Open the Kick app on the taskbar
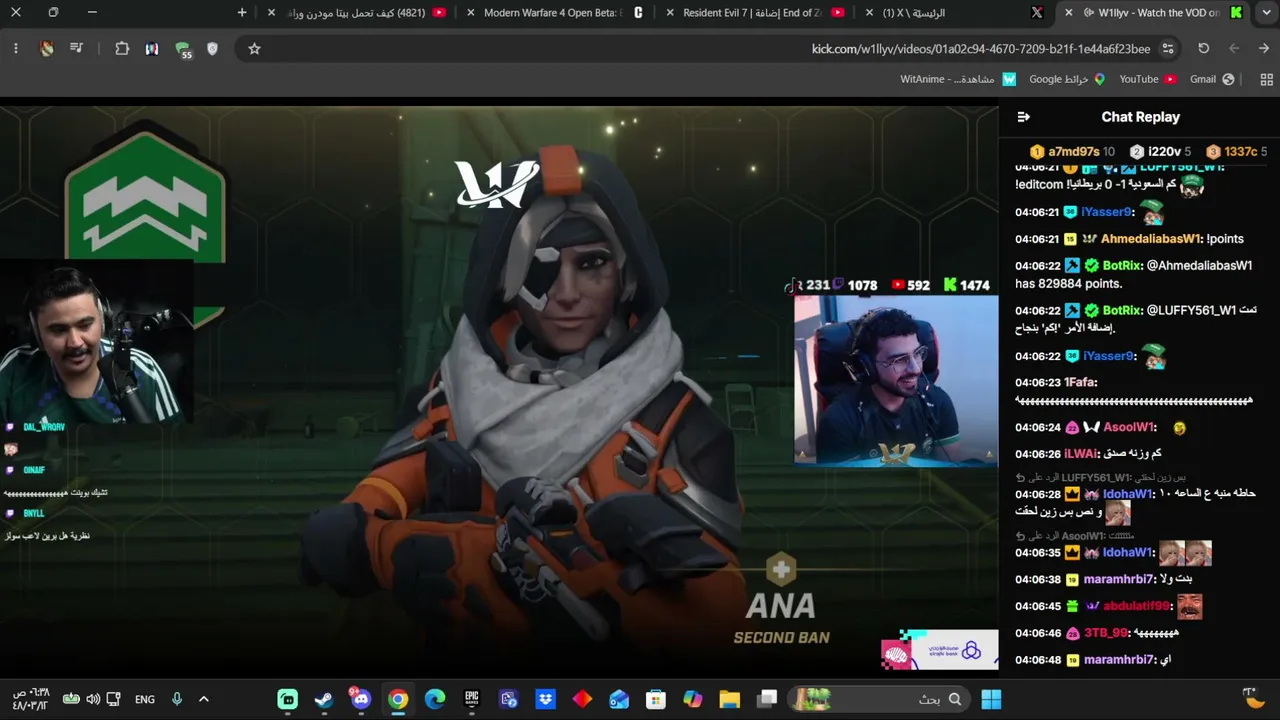The width and height of the screenshot is (1280, 720). coord(288,699)
